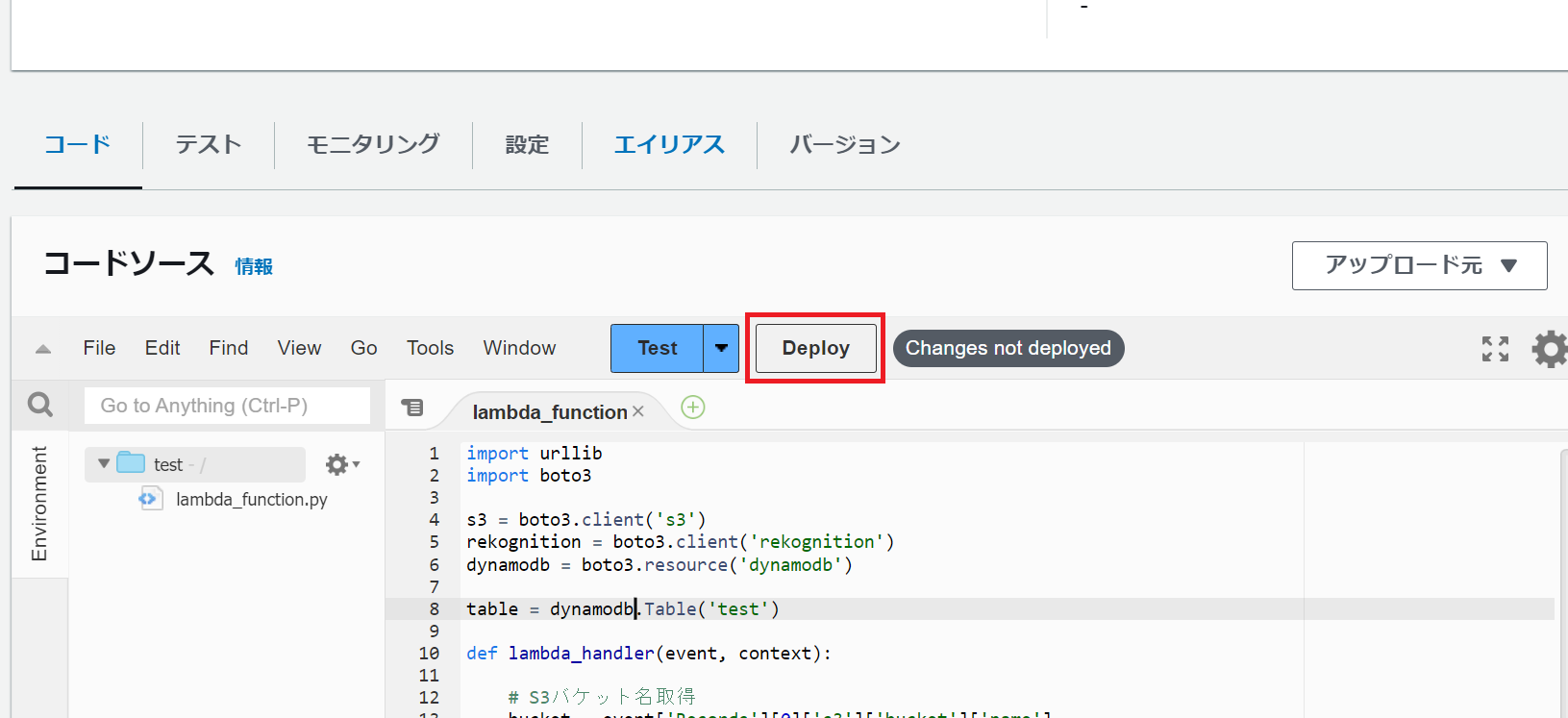The height and width of the screenshot is (718, 1568).
Task: Open the モニタリング tab
Action: click(x=373, y=145)
